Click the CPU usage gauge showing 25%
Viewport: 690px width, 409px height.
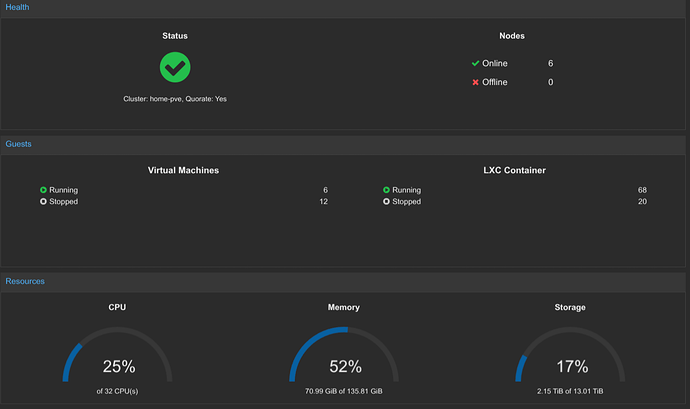point(117,354)
